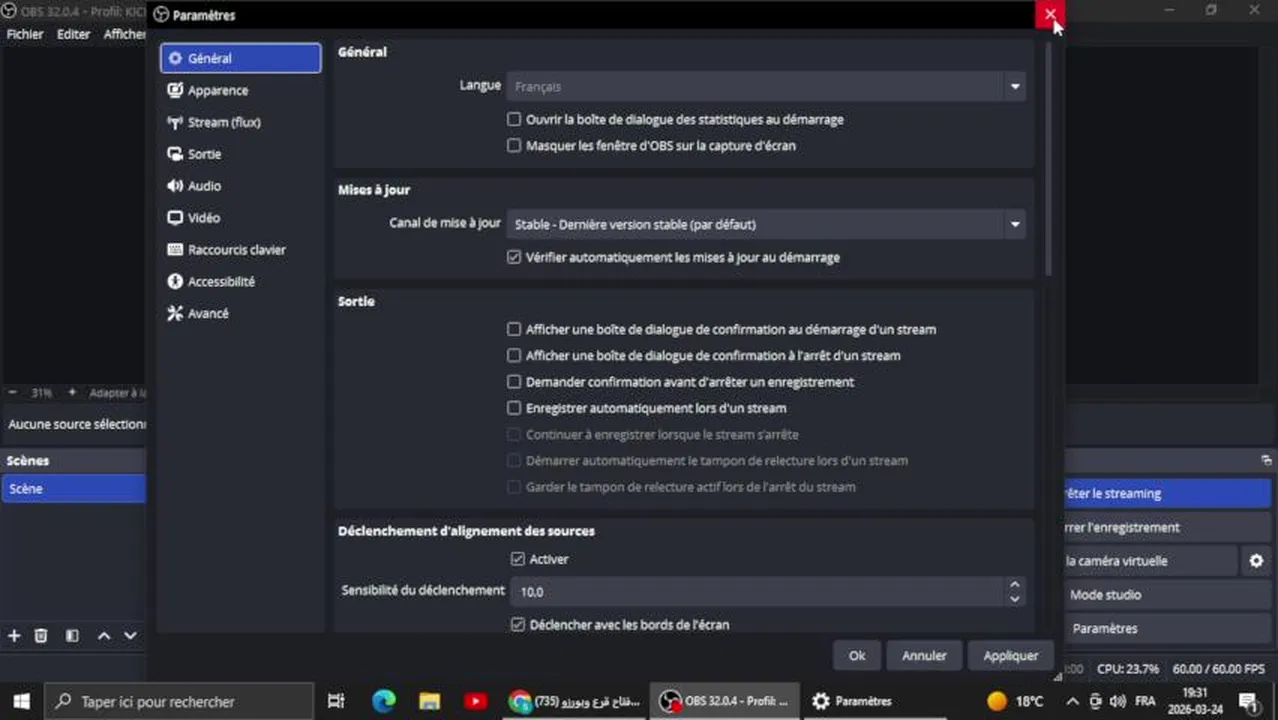The image size is (1278, 720).
Task: Enable confirmation dialog at stream start
Action: (514, 329)
